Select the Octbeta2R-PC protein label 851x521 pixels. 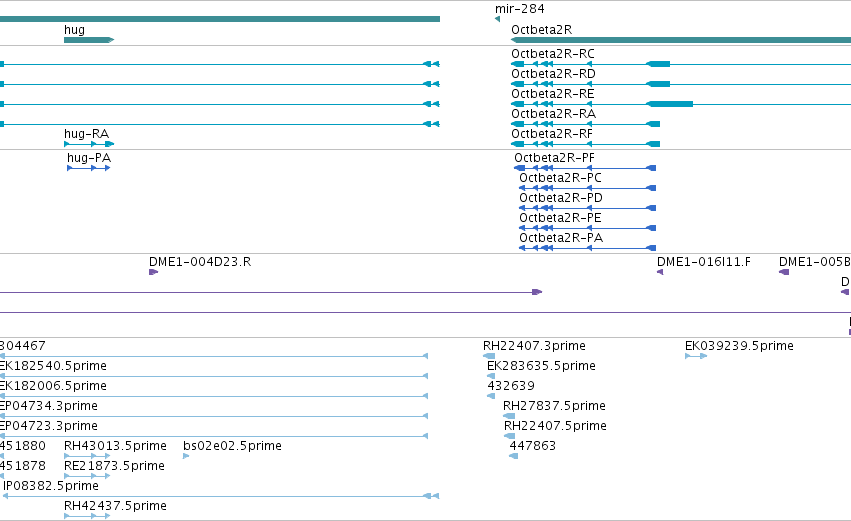(560, 178)
